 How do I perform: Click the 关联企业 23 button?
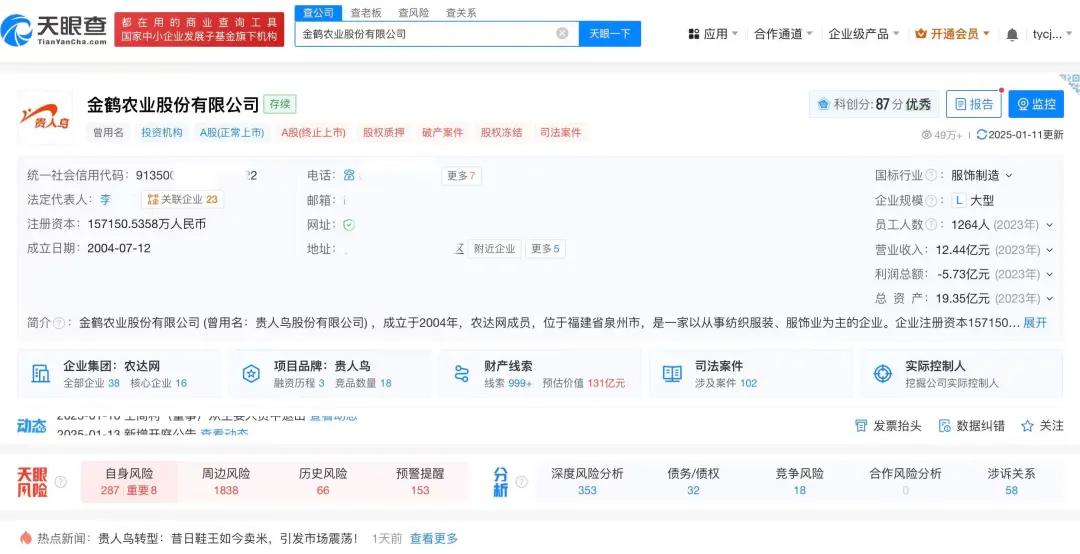coord(182,200)
